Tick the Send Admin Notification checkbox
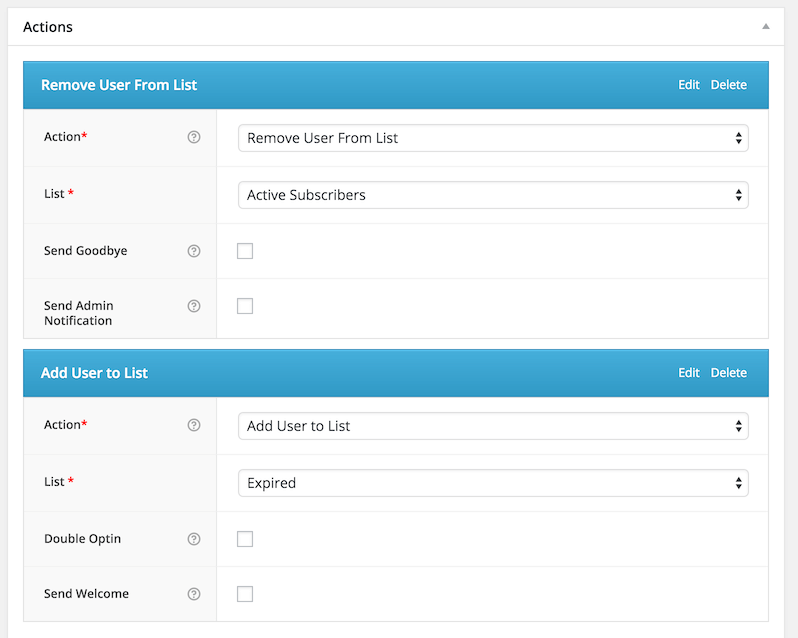The width and height of the screenshot is (798, 638). click(x=245, y=306)
